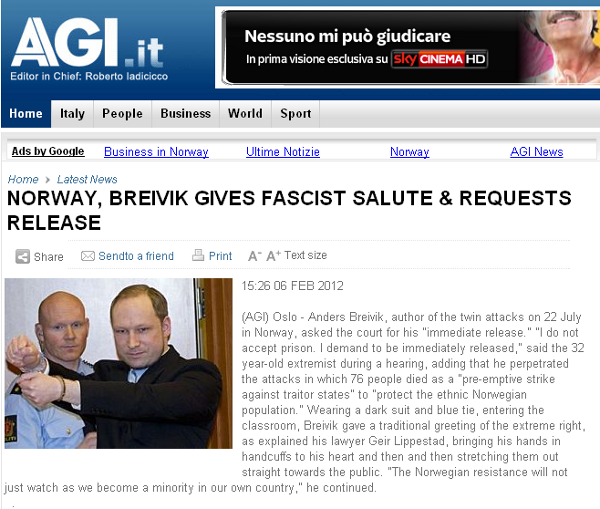Visit the AGI News link
Viewport: 600px width, 509px height.
(x=536, y=152)
